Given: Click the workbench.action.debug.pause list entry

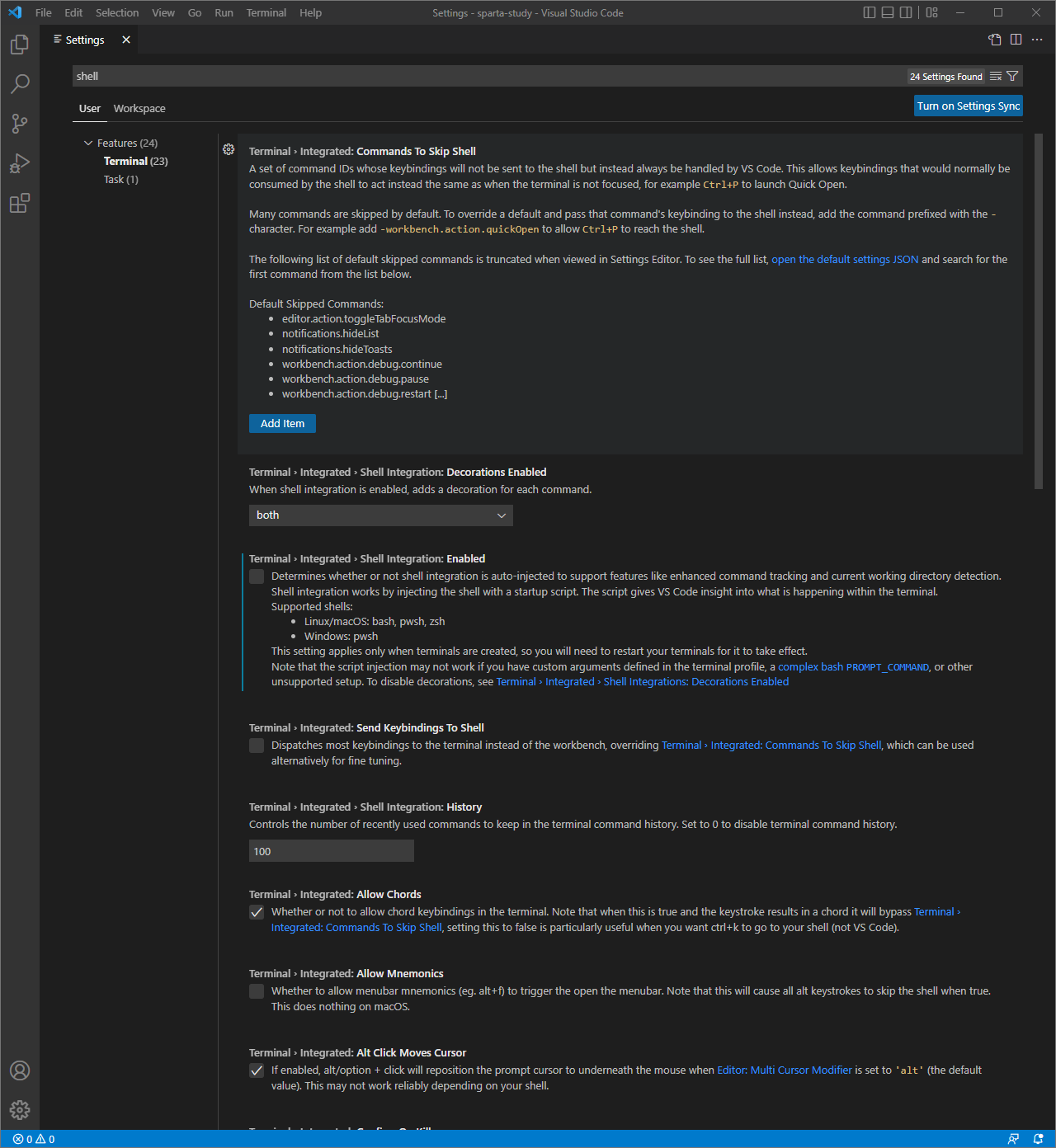Looking at the screenshot, I should (x=356, y=379).
